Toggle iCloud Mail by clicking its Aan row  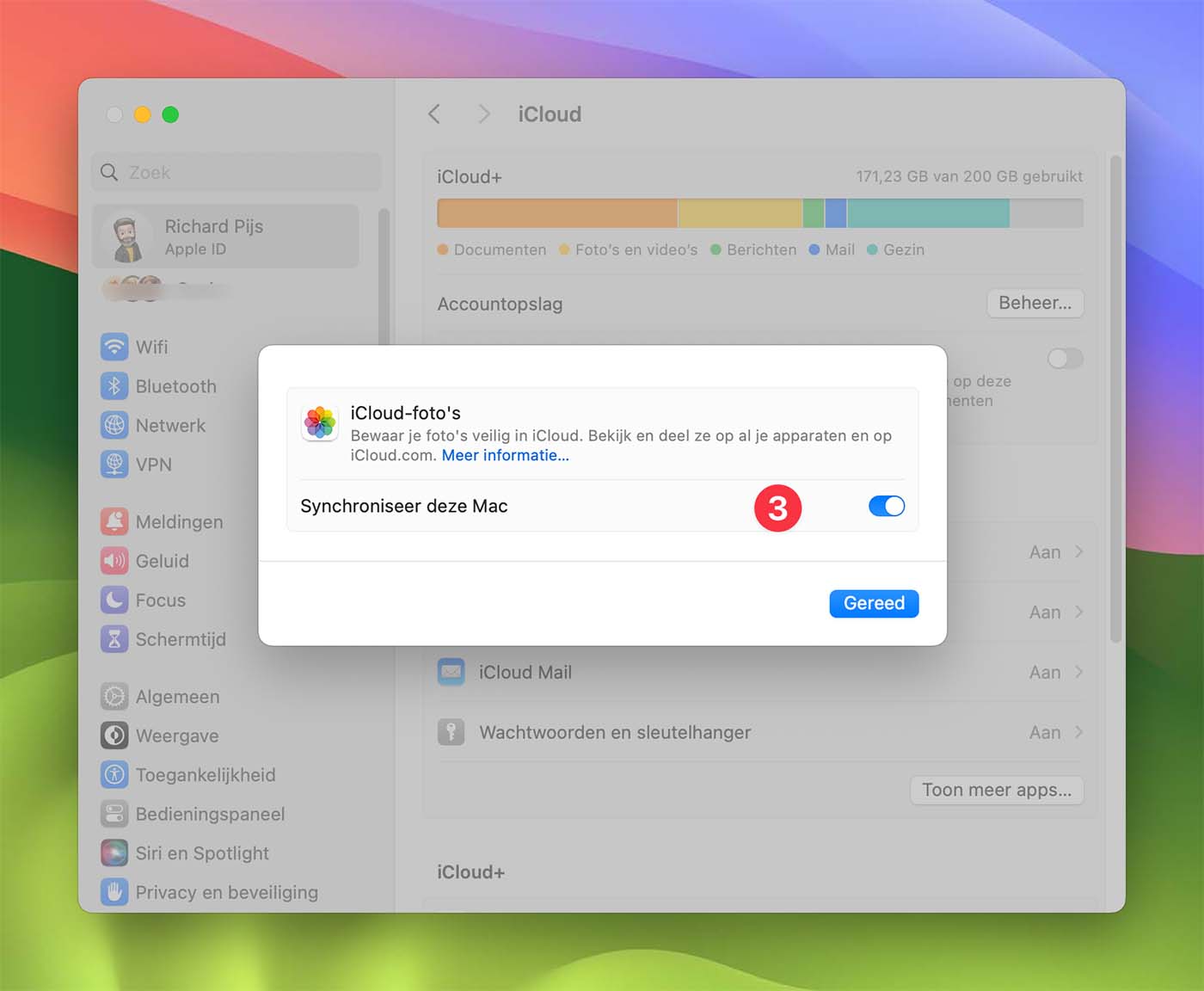[1044, 672]
